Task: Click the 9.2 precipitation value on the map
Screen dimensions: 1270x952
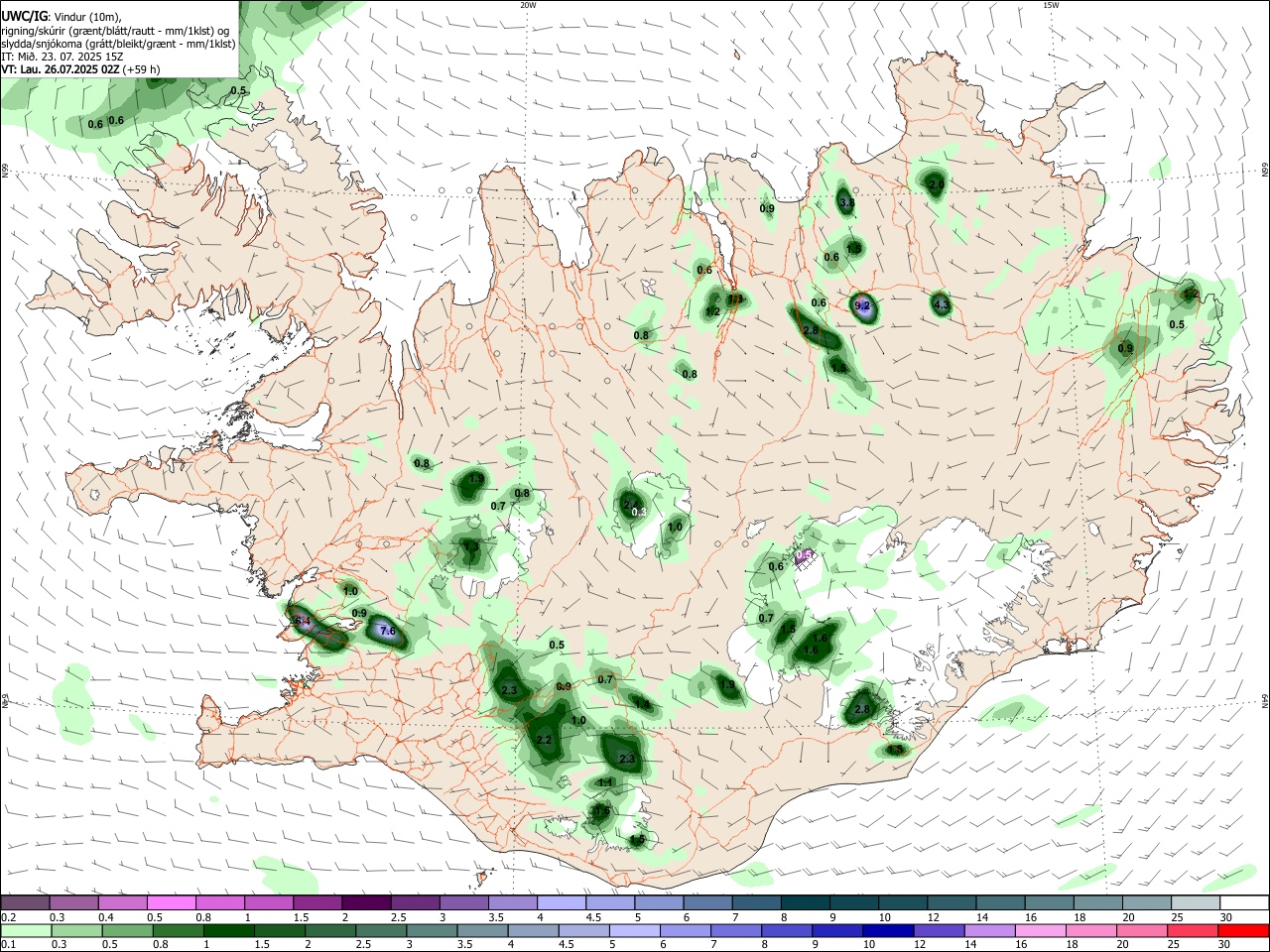Action: point(862,305)
